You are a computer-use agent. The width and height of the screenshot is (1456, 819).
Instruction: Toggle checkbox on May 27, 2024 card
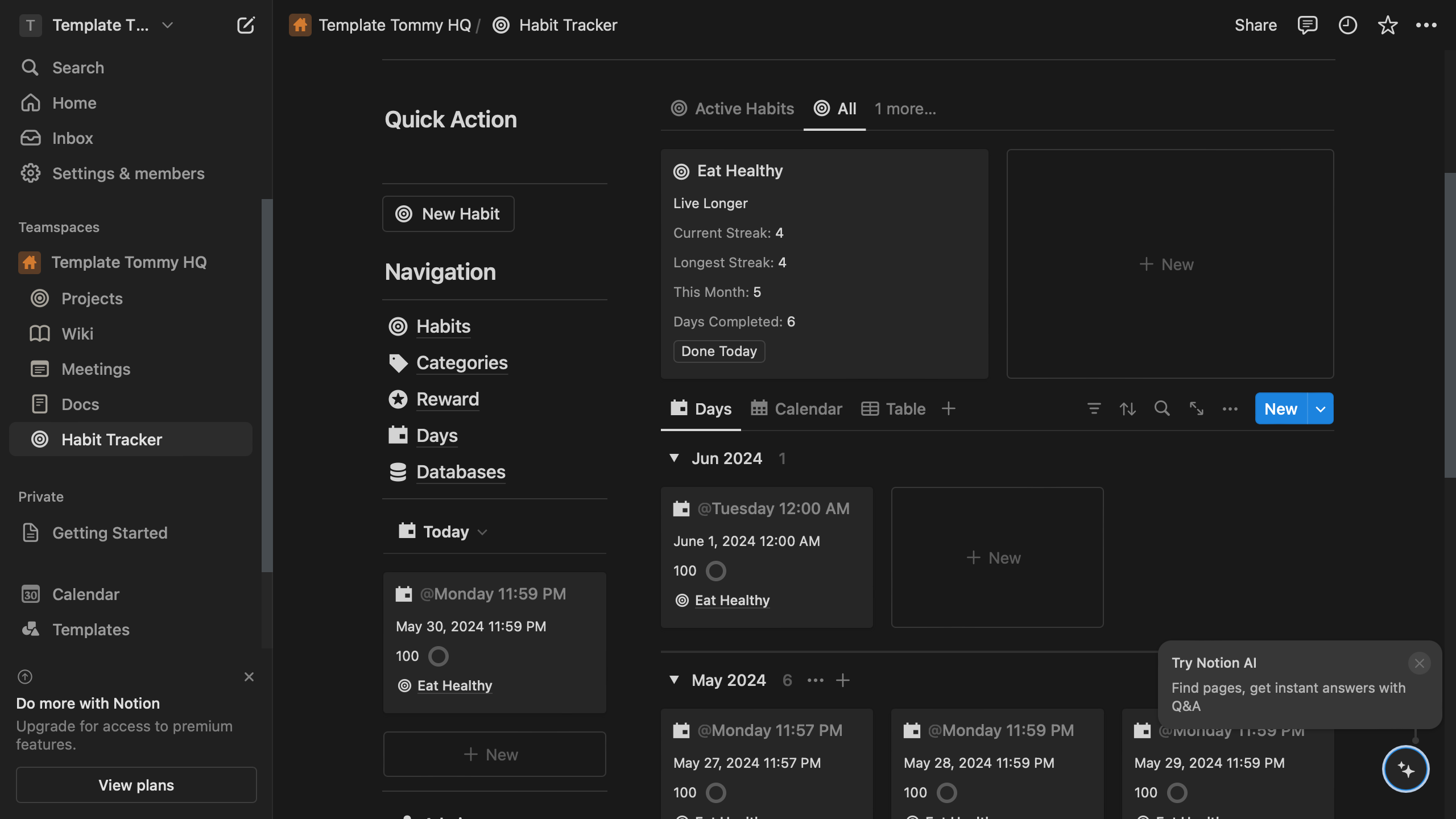coord(715,792)
